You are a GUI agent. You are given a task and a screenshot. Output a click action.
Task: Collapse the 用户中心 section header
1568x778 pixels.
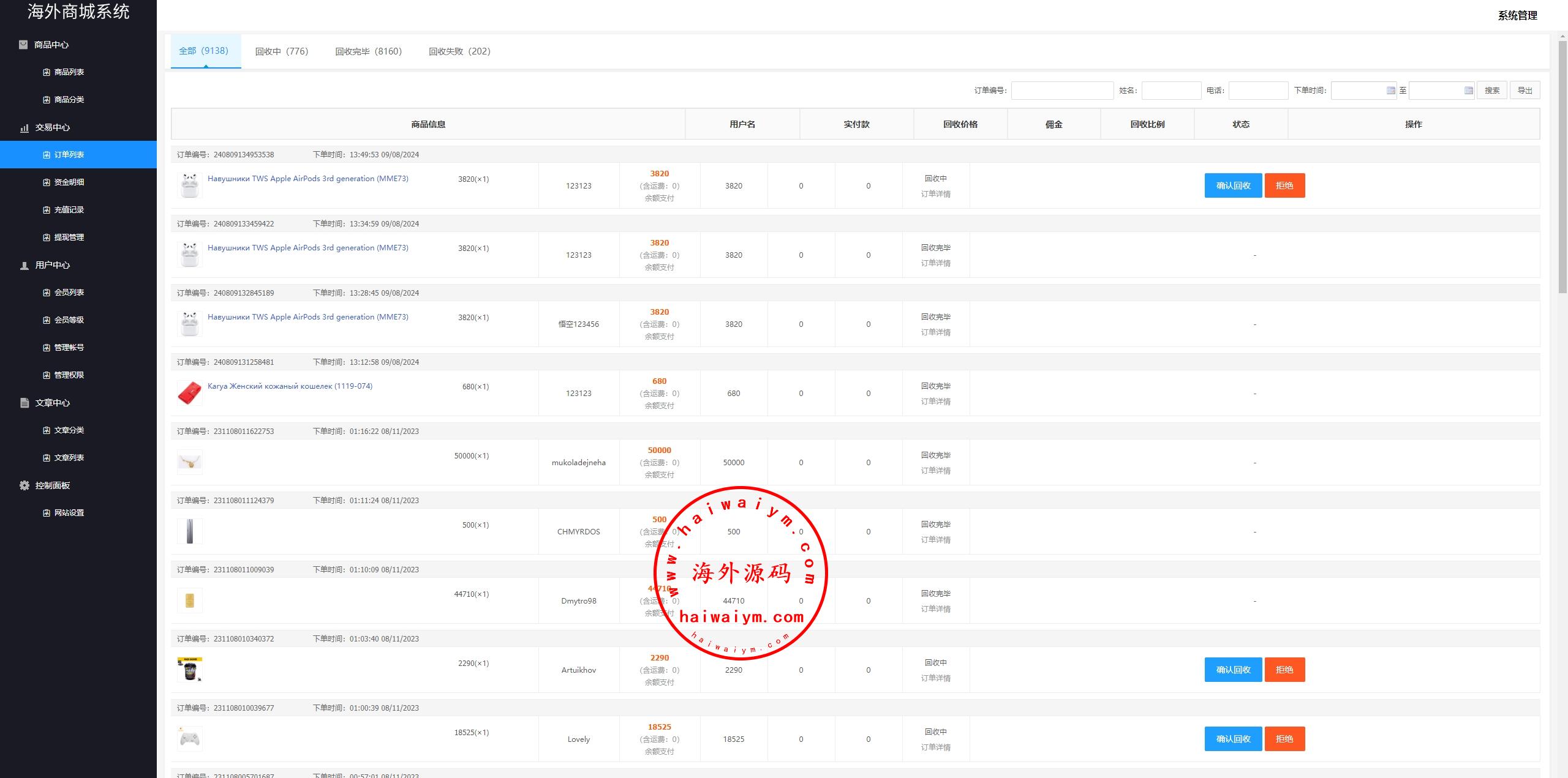(x=52, y=265)
